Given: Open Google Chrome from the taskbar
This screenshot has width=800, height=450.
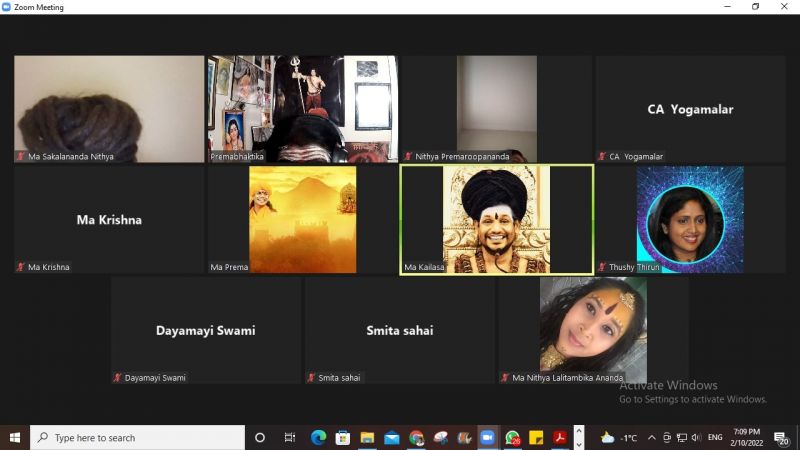Looking at the screenshot, I should point(416,438).
